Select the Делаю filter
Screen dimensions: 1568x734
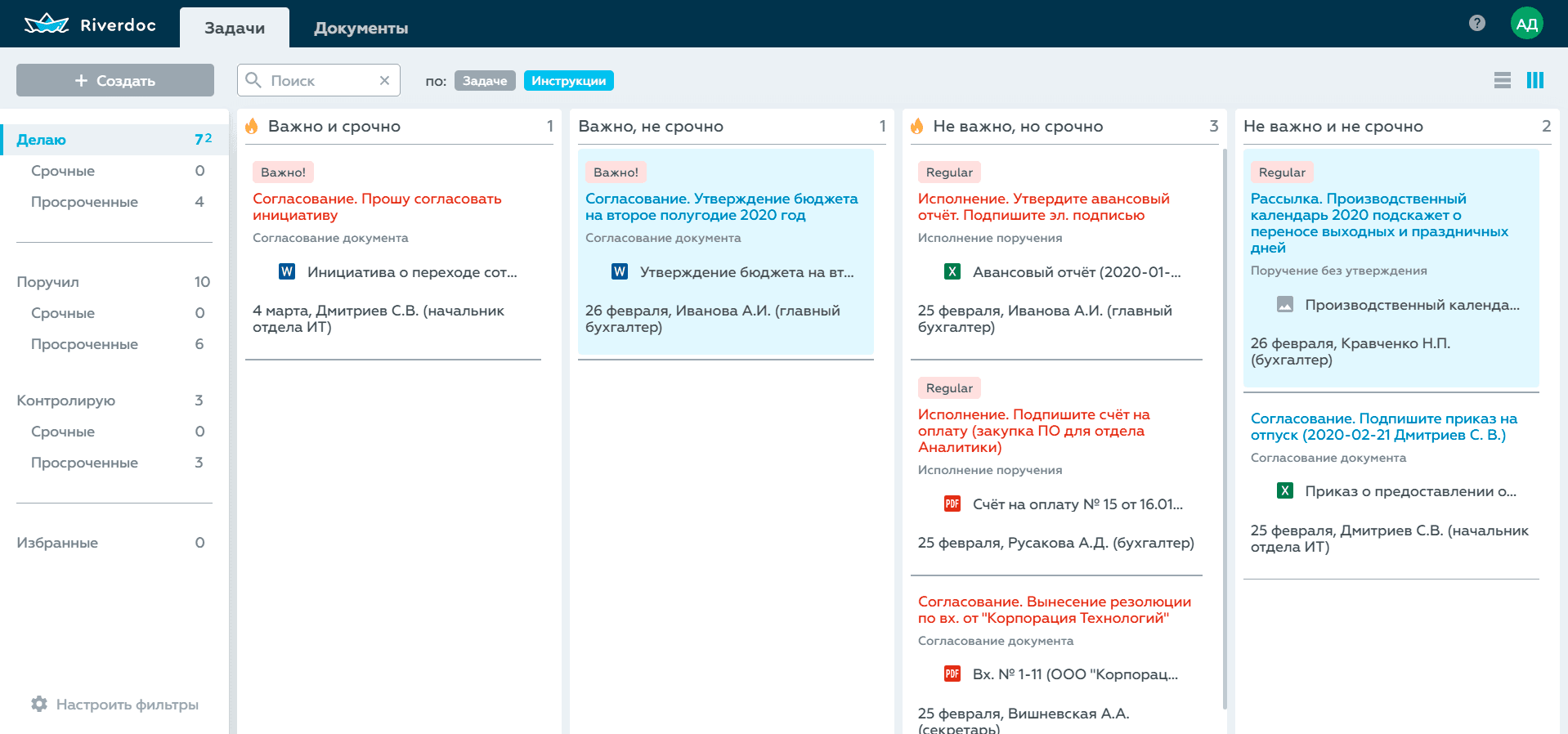114,140
